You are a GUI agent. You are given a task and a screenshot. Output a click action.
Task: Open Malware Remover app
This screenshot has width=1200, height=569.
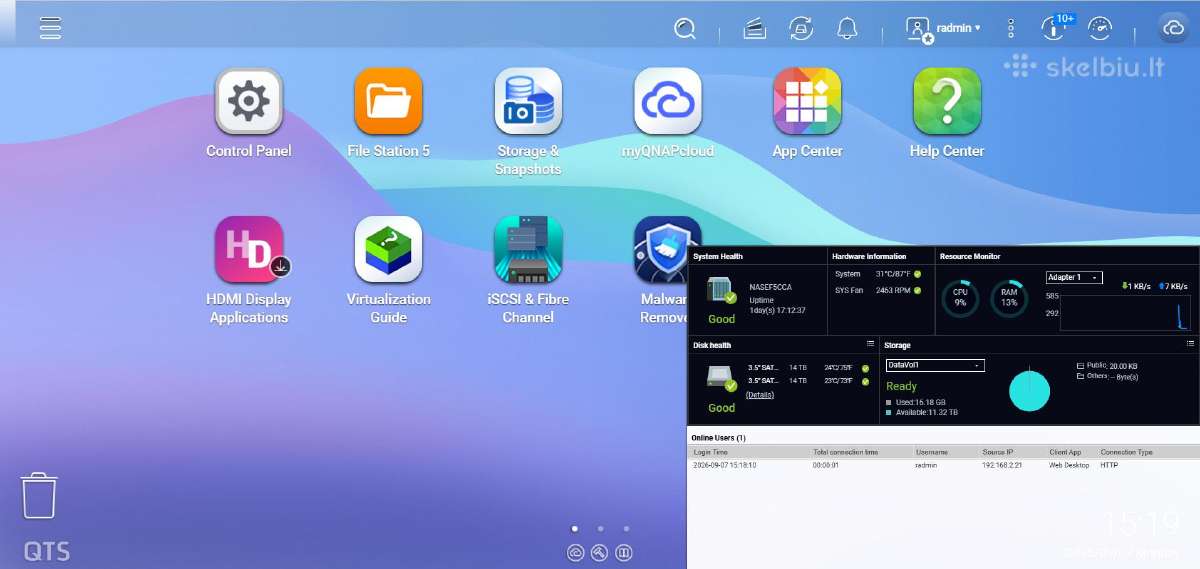(661, 270)
